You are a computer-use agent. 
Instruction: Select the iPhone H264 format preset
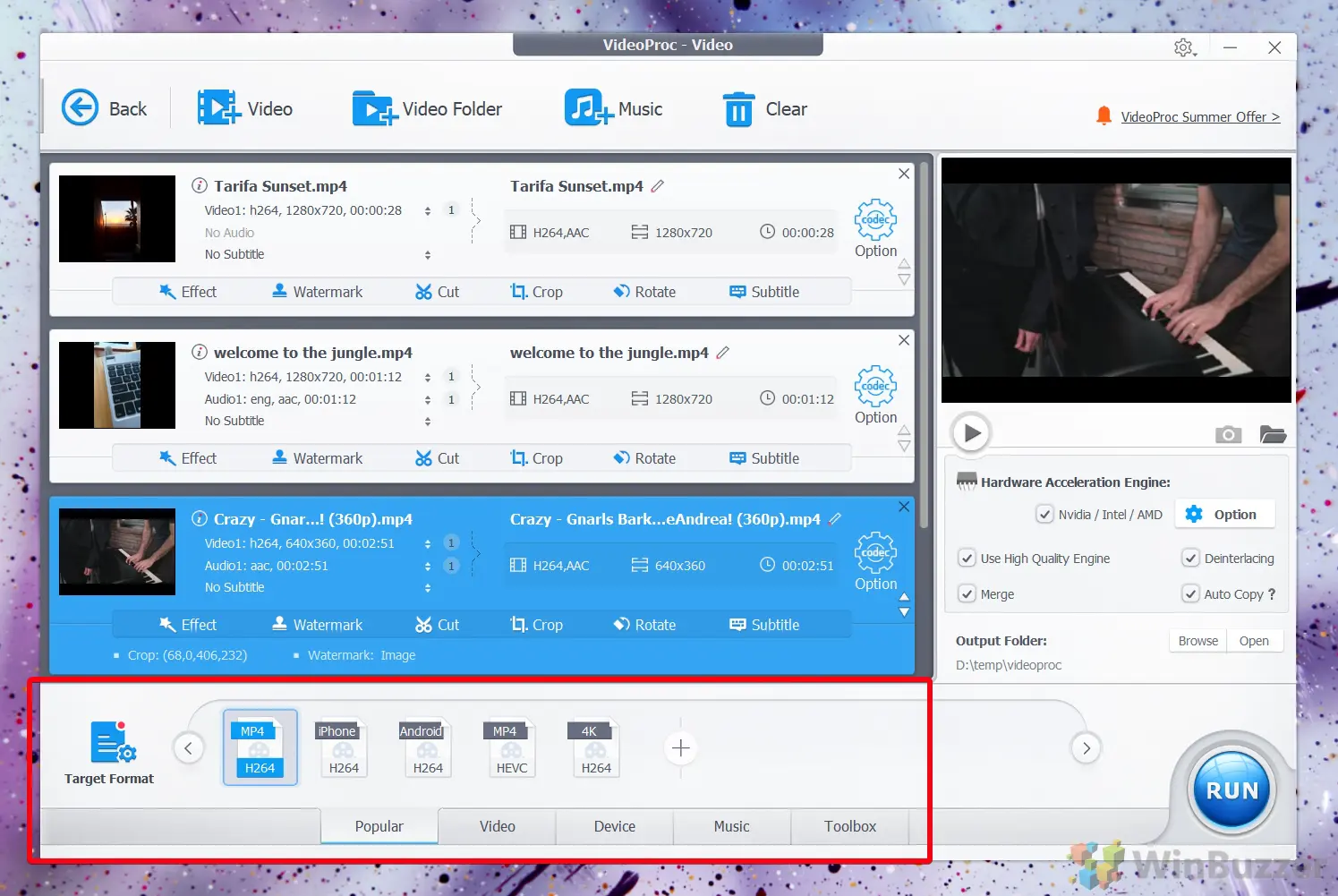344,748
